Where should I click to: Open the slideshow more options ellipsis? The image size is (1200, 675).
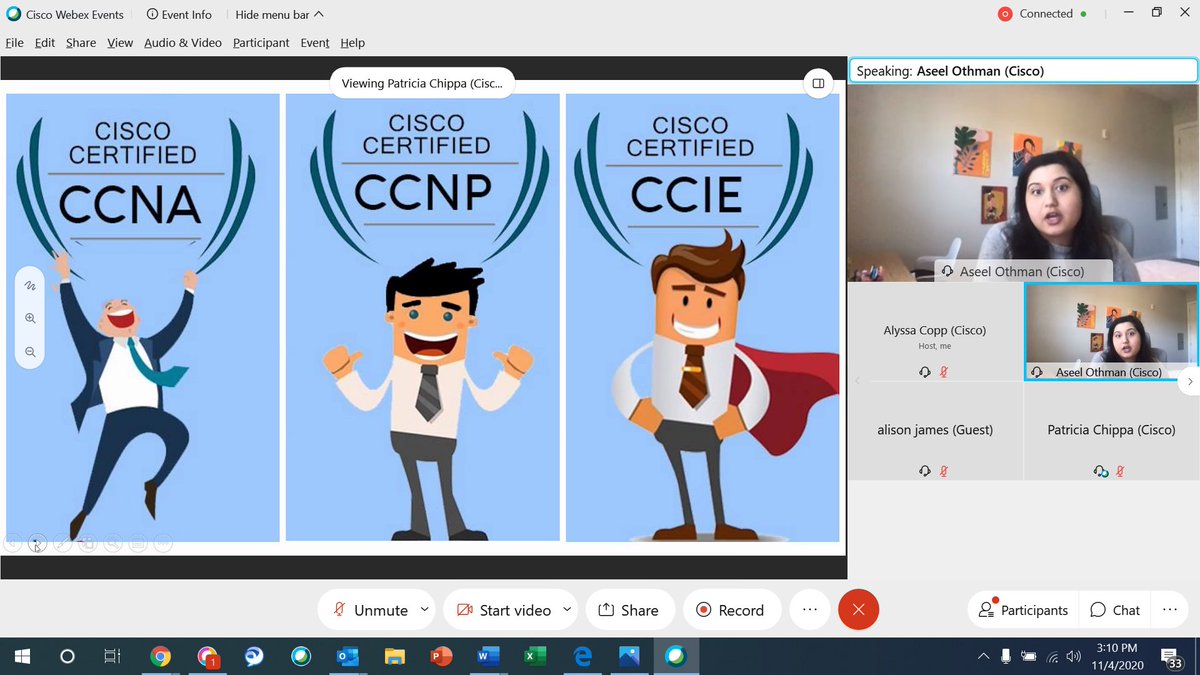163,543
